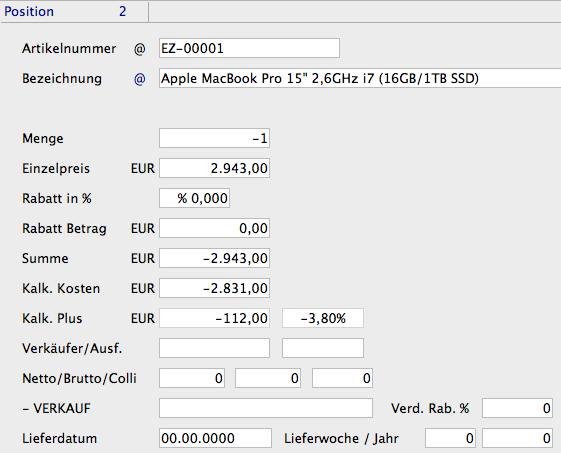Select the Einzelpreis field 2.943,00
Screen dimensions: 561x453
click(x=214, y=169)
